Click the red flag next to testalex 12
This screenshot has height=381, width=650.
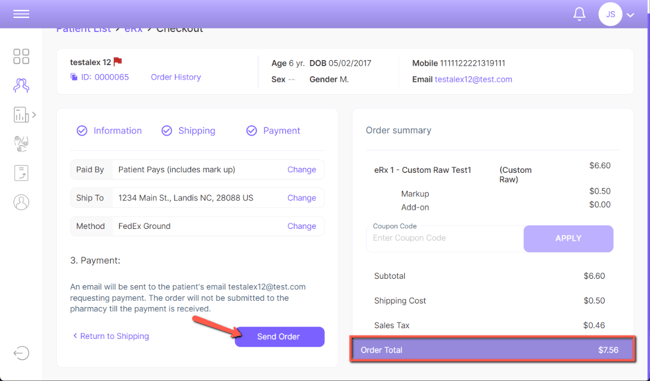118,62
